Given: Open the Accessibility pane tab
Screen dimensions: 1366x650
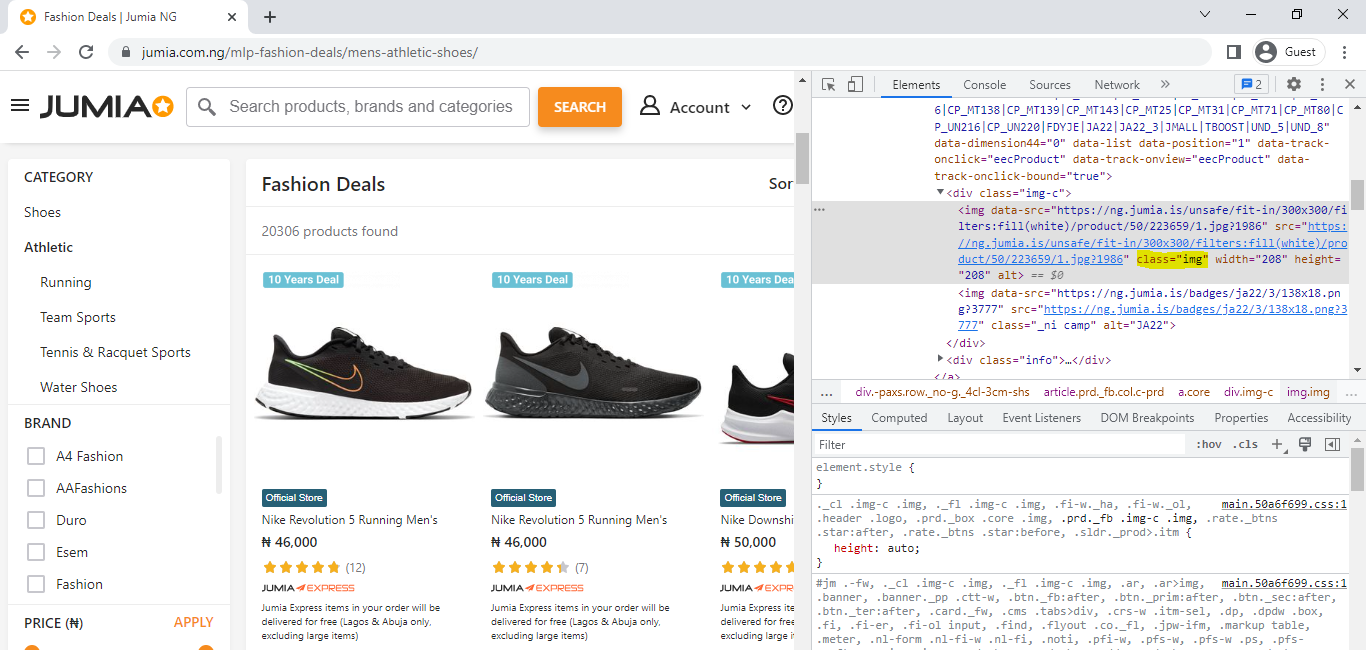Looking at the screenshot, I should (1319, 418).
